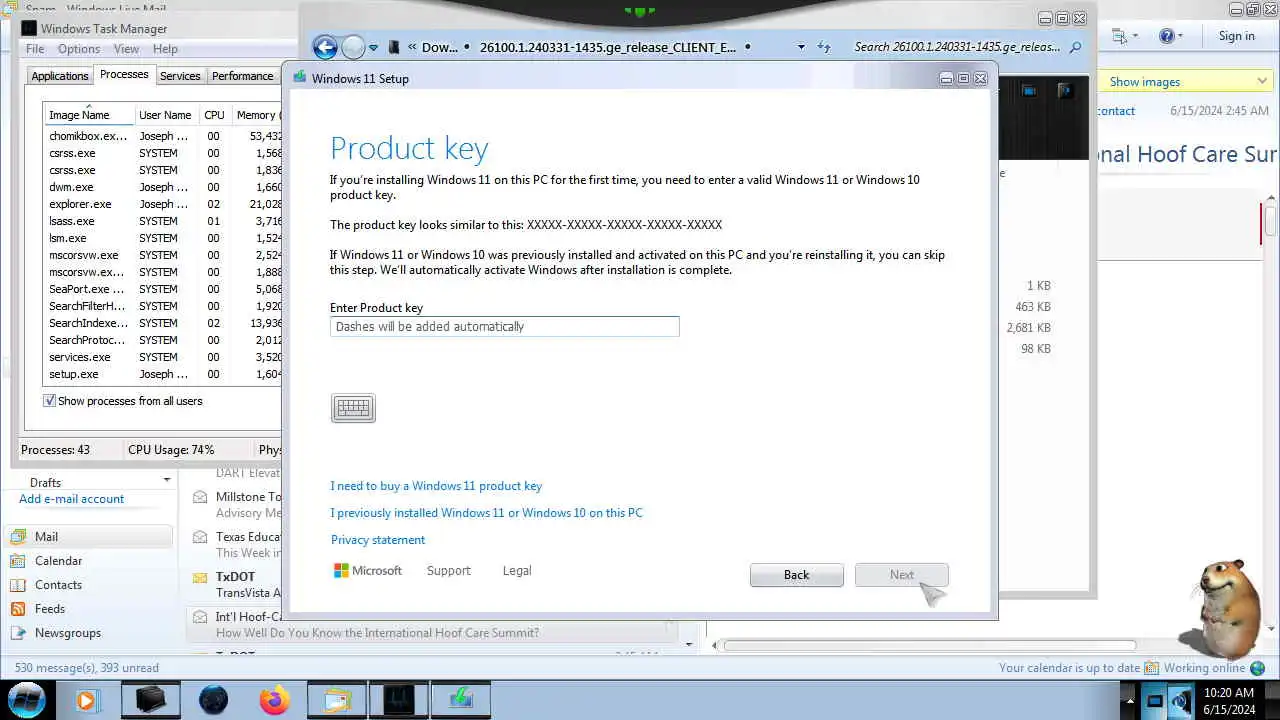Click the Newsgroups icon in Live Mail sidebar

point(18,633)
